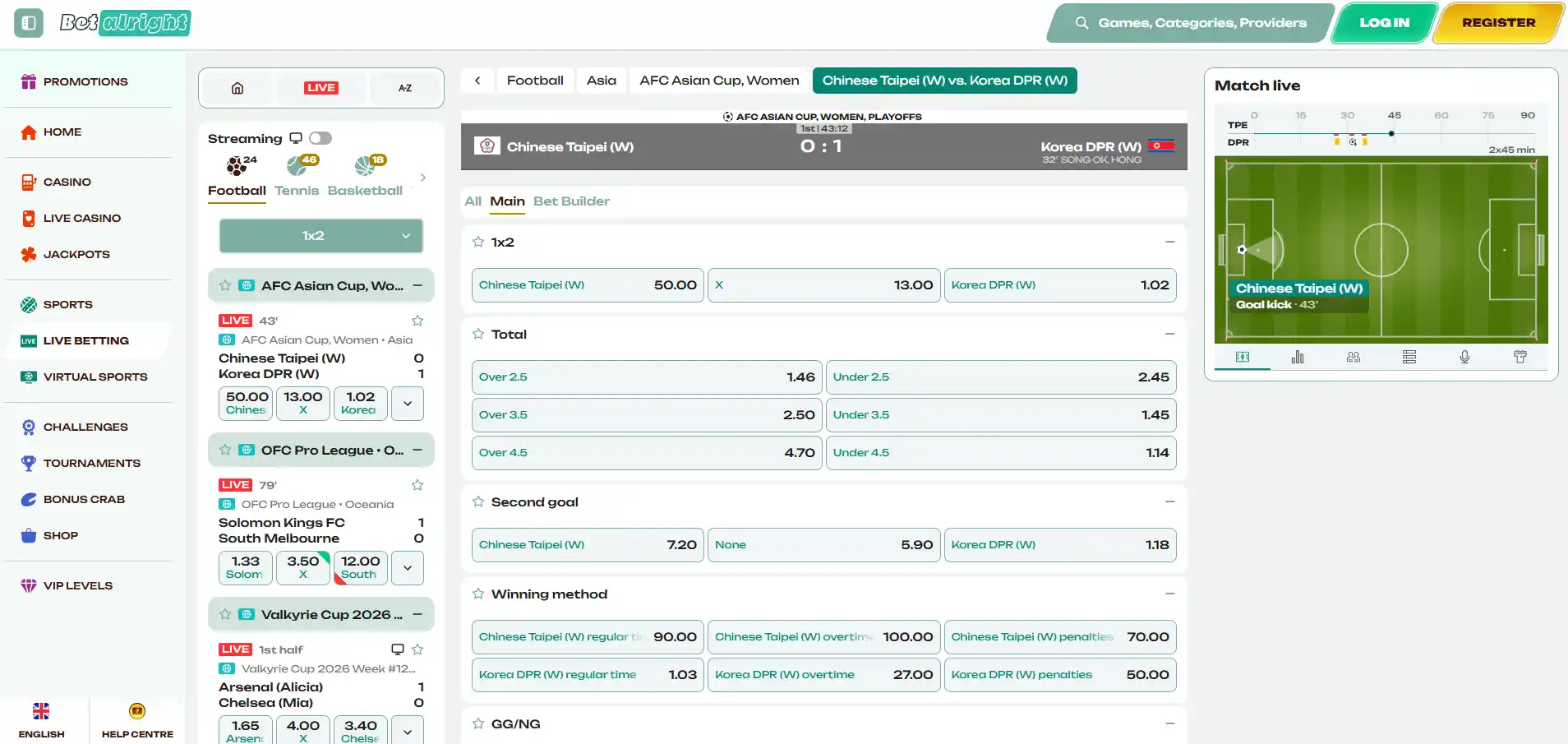Go to AFC Asian Cup, Women breadcrumb

(x=719, y=81)
